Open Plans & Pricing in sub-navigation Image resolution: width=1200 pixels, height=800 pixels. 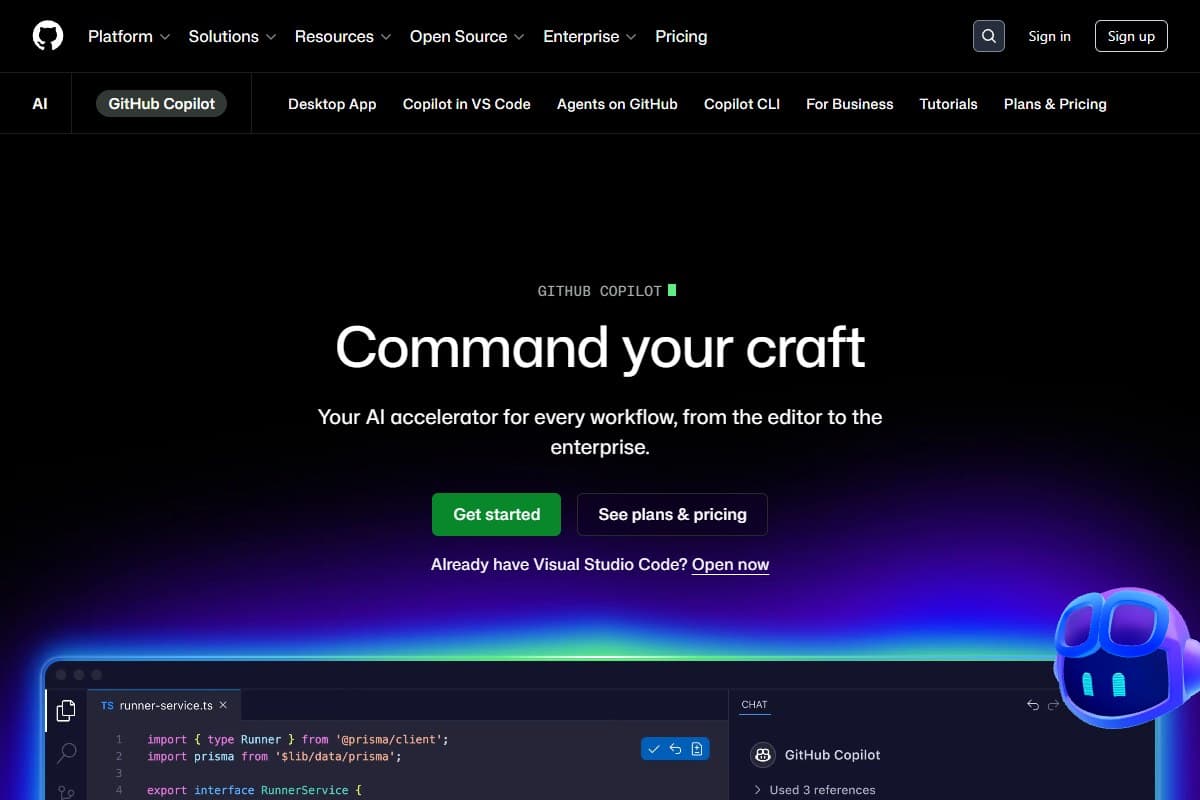pos(1055,104)
